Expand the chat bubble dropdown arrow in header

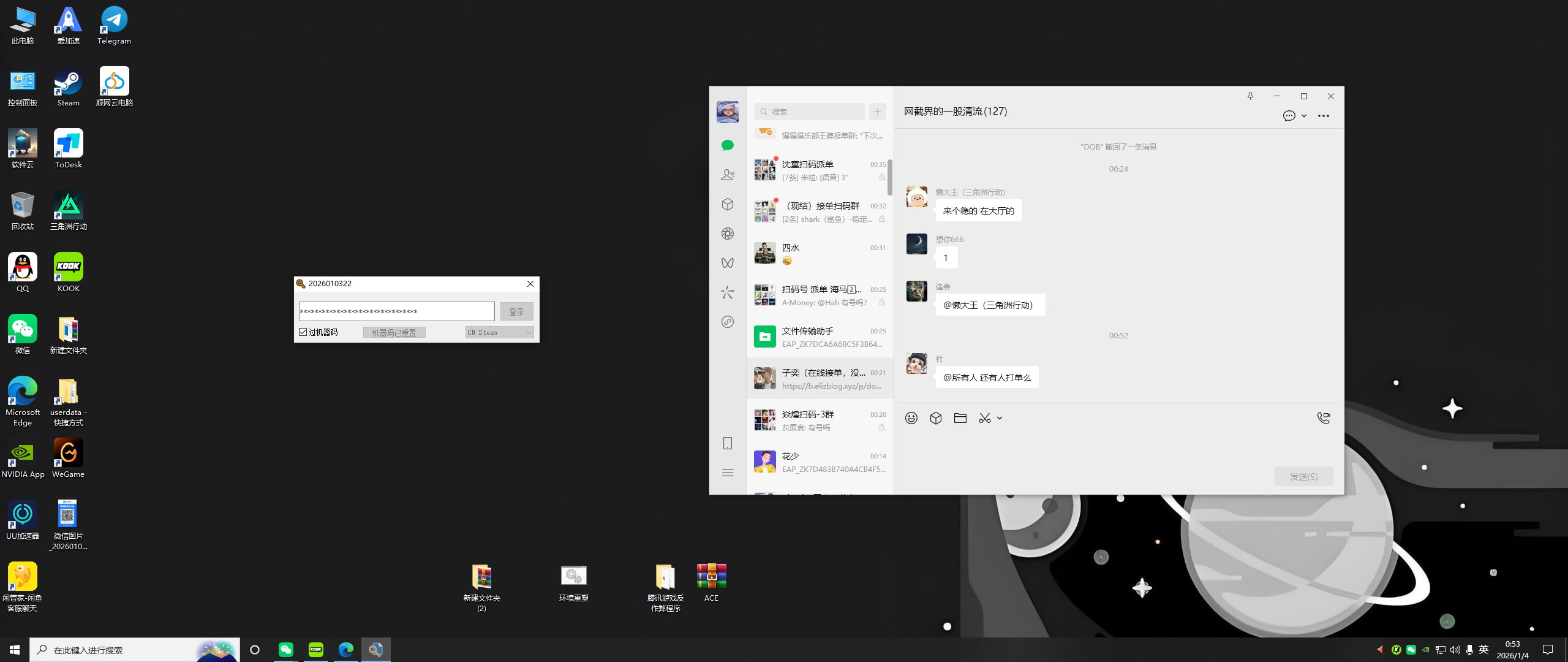point(1304,116)
